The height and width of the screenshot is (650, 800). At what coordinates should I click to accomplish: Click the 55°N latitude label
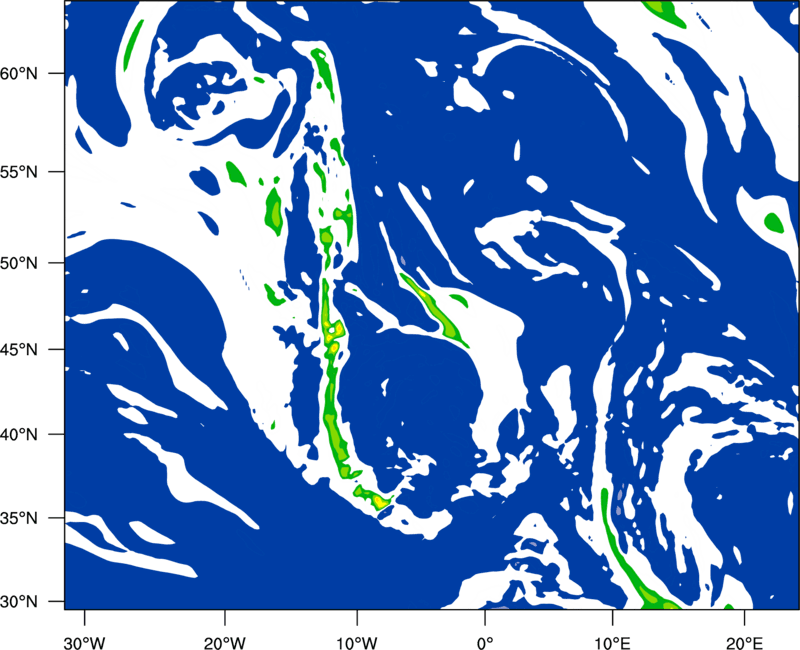click(19, 172)
